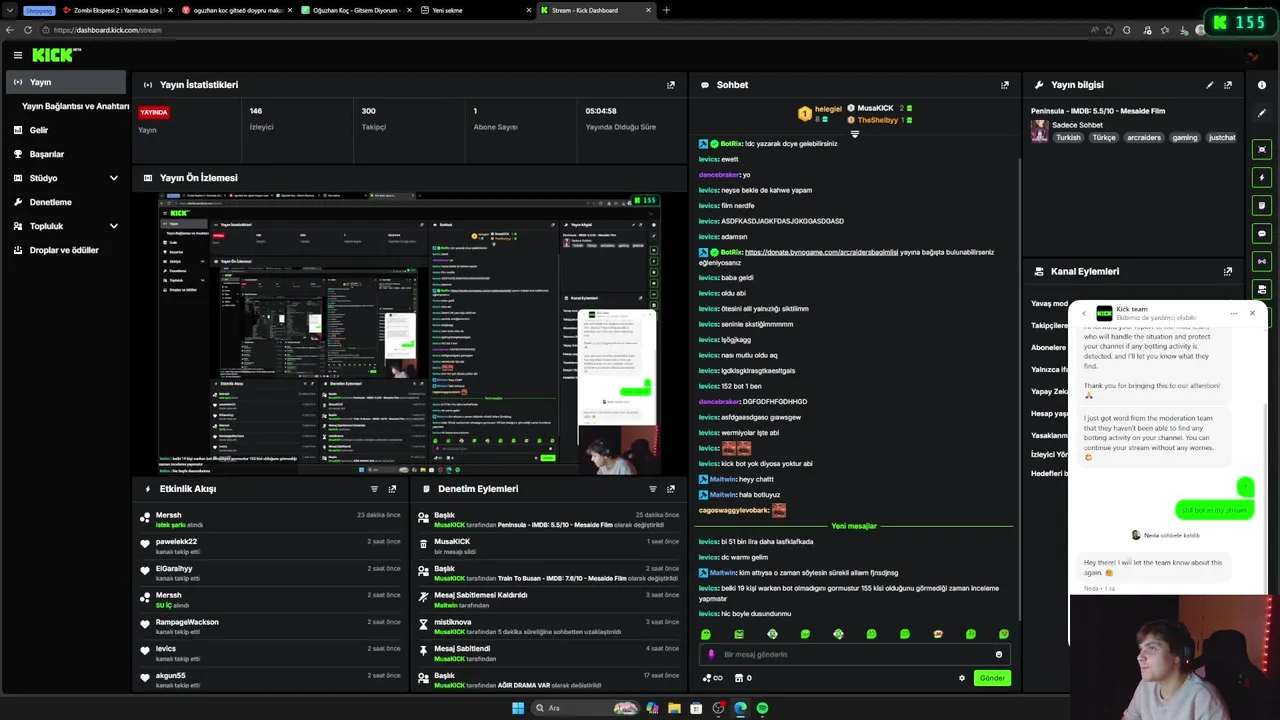Click the browser address bar URL

[107, 30]
